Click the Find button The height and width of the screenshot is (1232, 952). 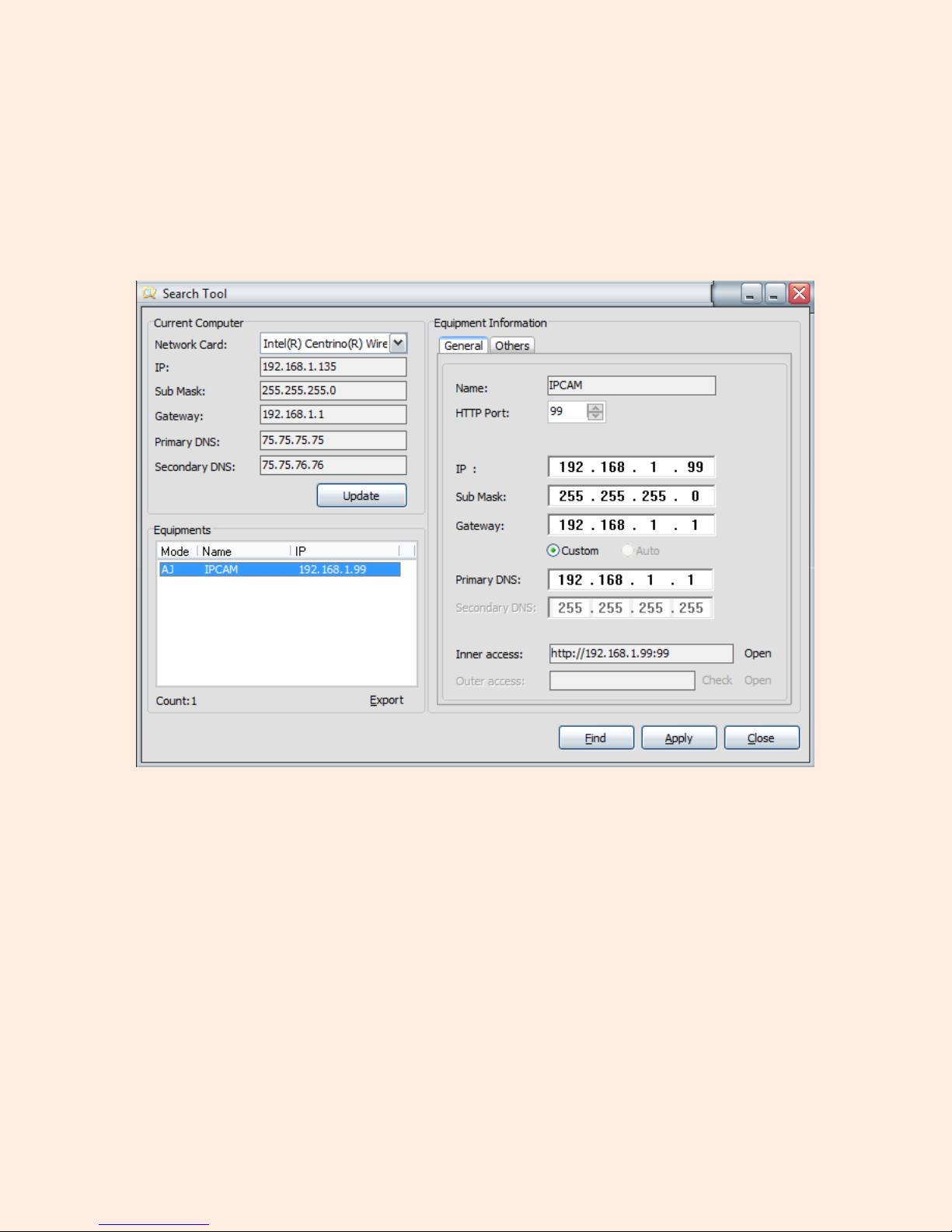tap(596, 738)
